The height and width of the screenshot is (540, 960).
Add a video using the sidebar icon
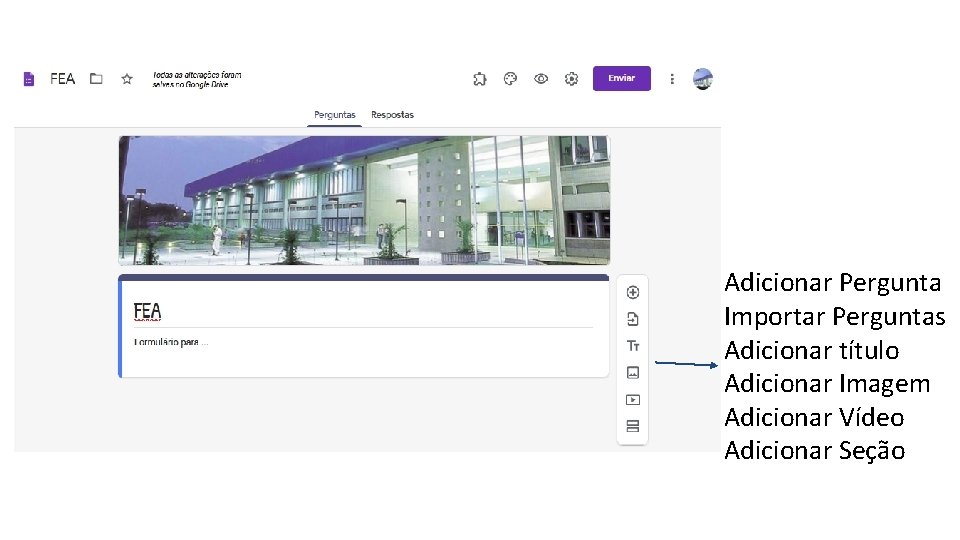pos(633,400)
